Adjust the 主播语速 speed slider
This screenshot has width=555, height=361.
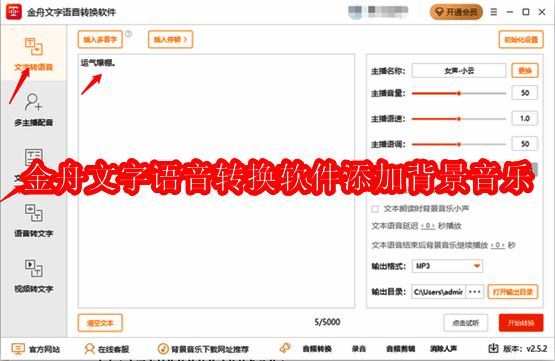click(x=459, y=119)
